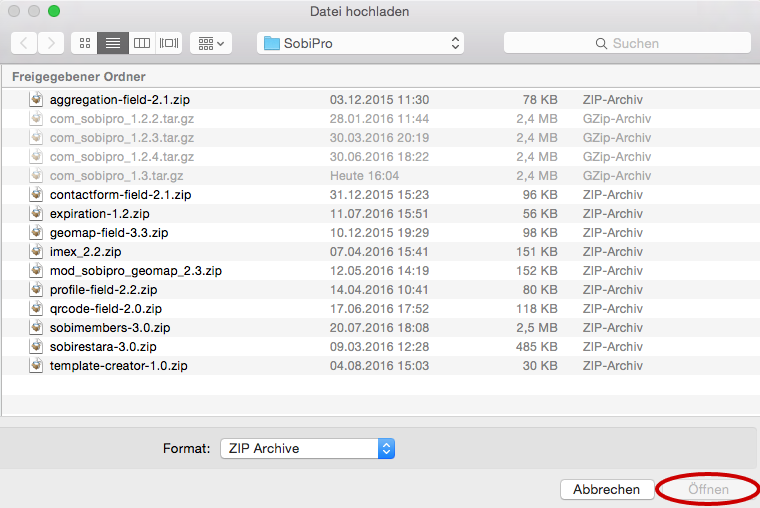Viewport: 760px width, 508px height.
Task: Click the archive icon of template-creator-1.0.zip
Action: pos(36,365)
